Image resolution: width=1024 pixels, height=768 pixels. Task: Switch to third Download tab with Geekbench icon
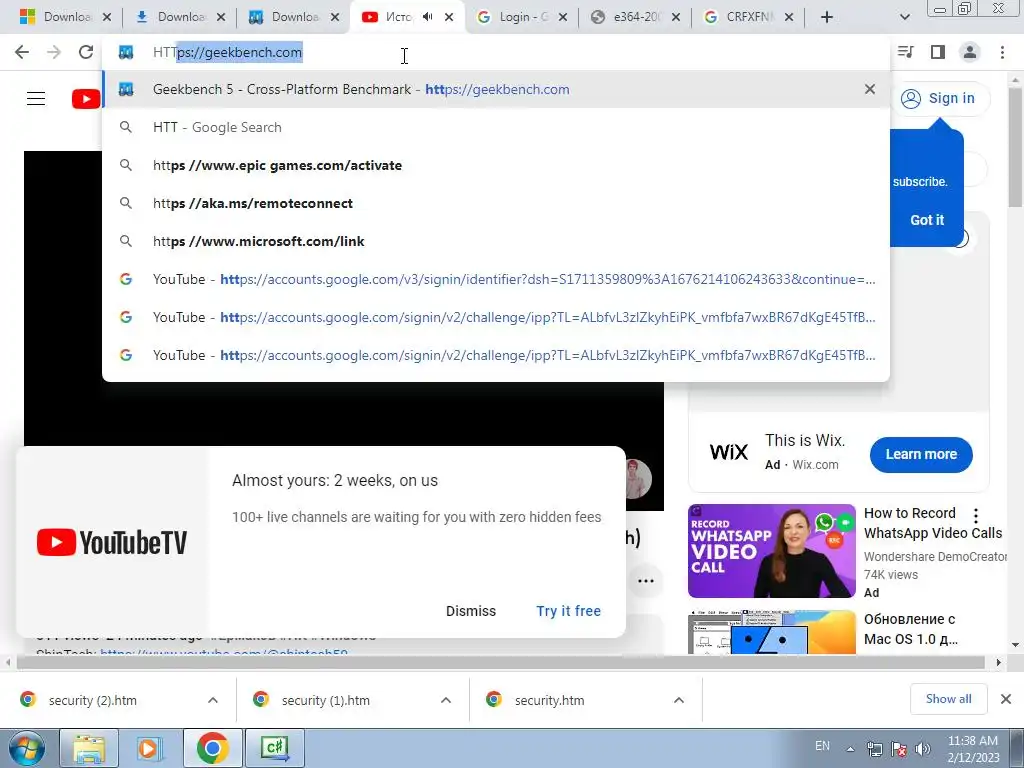(x=294, y=17)
